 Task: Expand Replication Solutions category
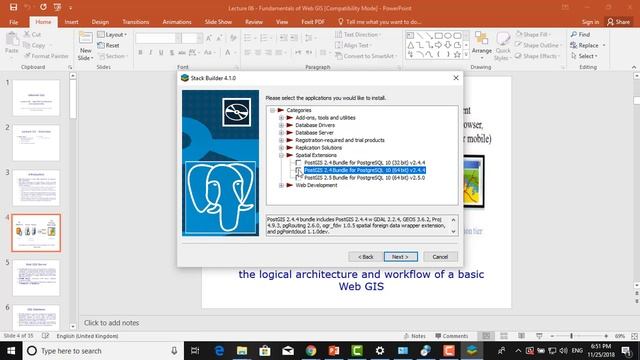pyautogui.click(x=281, y=148)
